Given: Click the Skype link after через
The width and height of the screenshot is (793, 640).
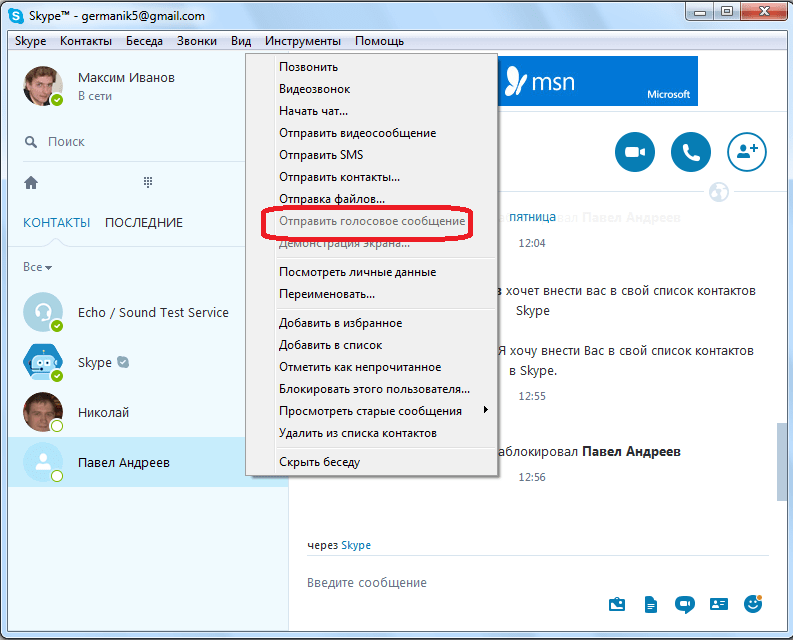Looking at the screenshot, I should (356, 545).
